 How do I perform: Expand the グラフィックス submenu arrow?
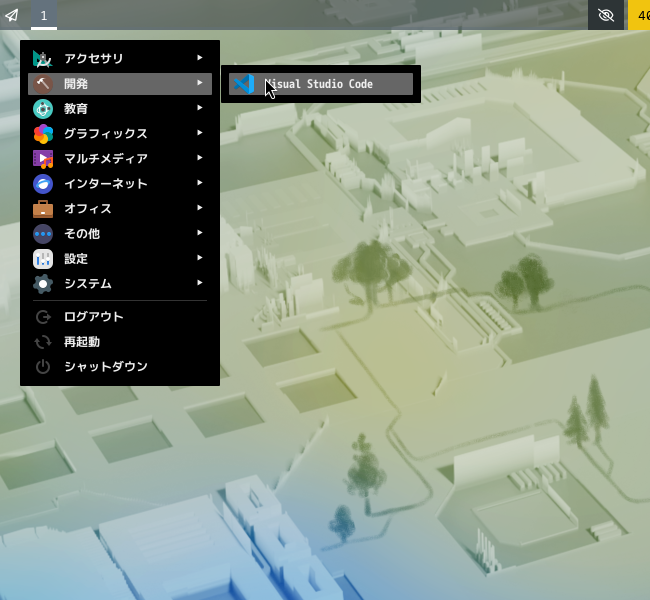tap(200, 133)
